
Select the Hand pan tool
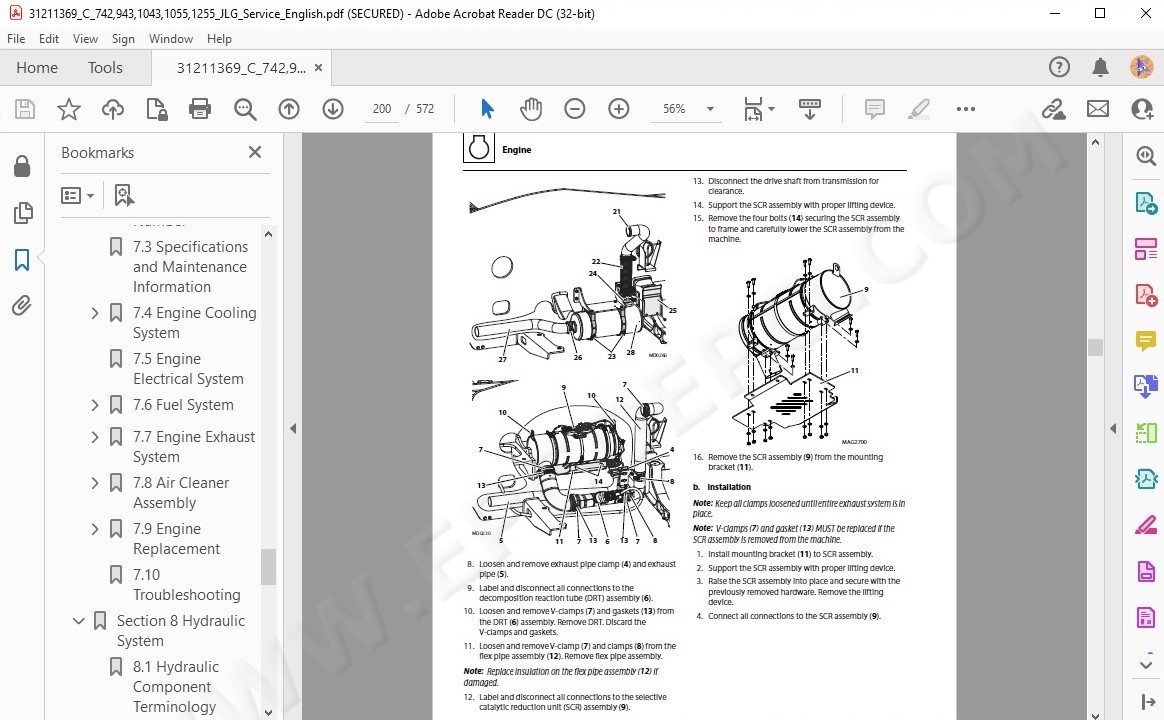(x=530, y=109)
